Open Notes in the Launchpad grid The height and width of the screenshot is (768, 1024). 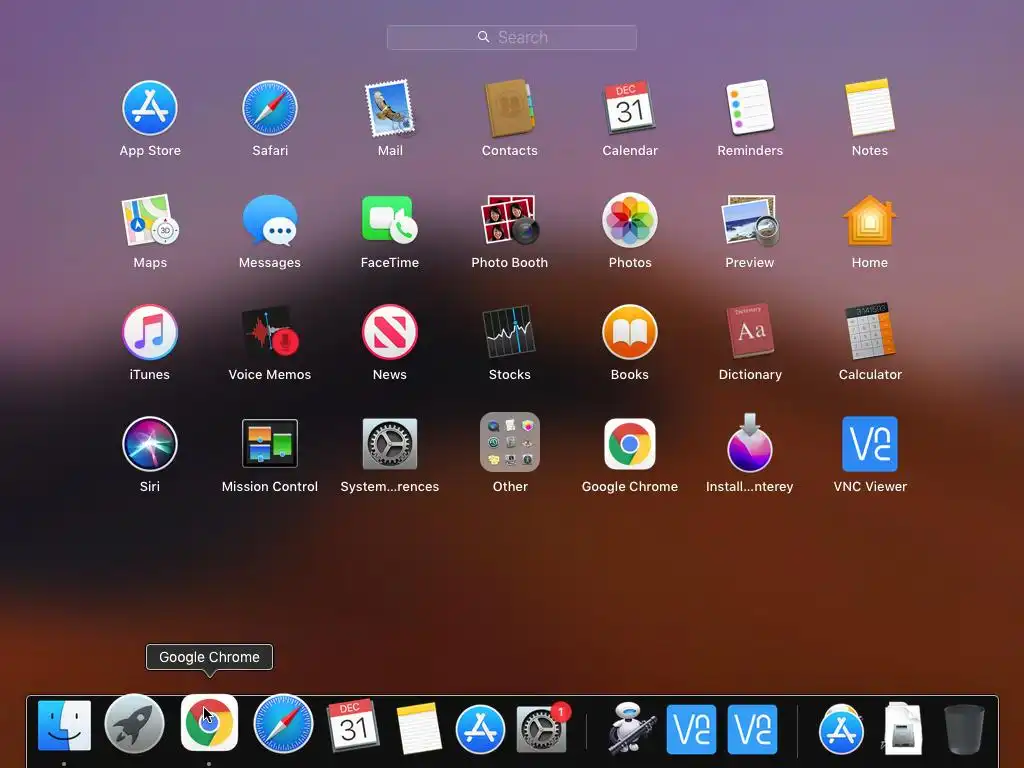click(870, 108)
